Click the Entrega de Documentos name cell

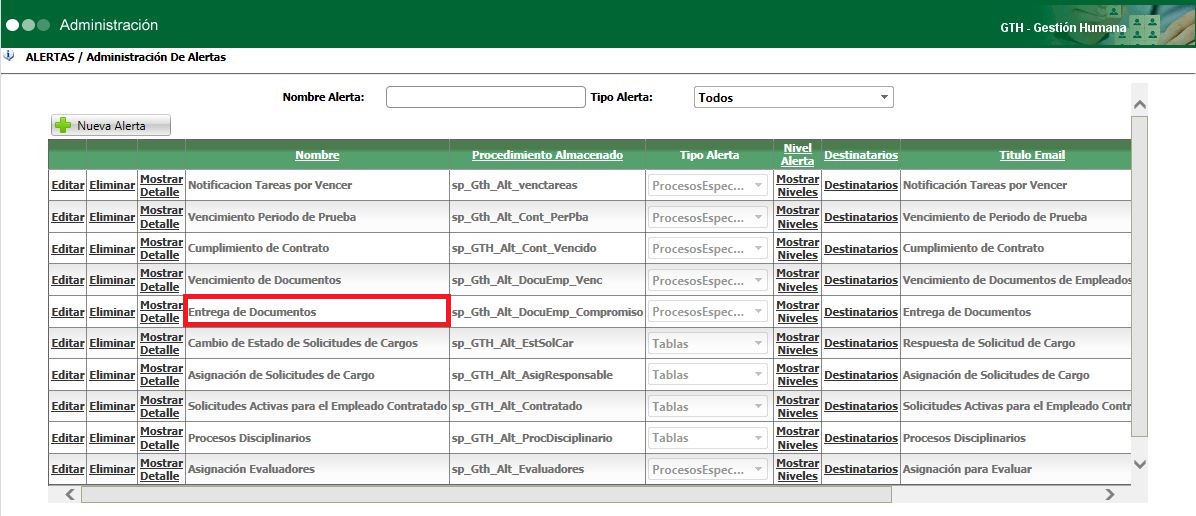317,312
